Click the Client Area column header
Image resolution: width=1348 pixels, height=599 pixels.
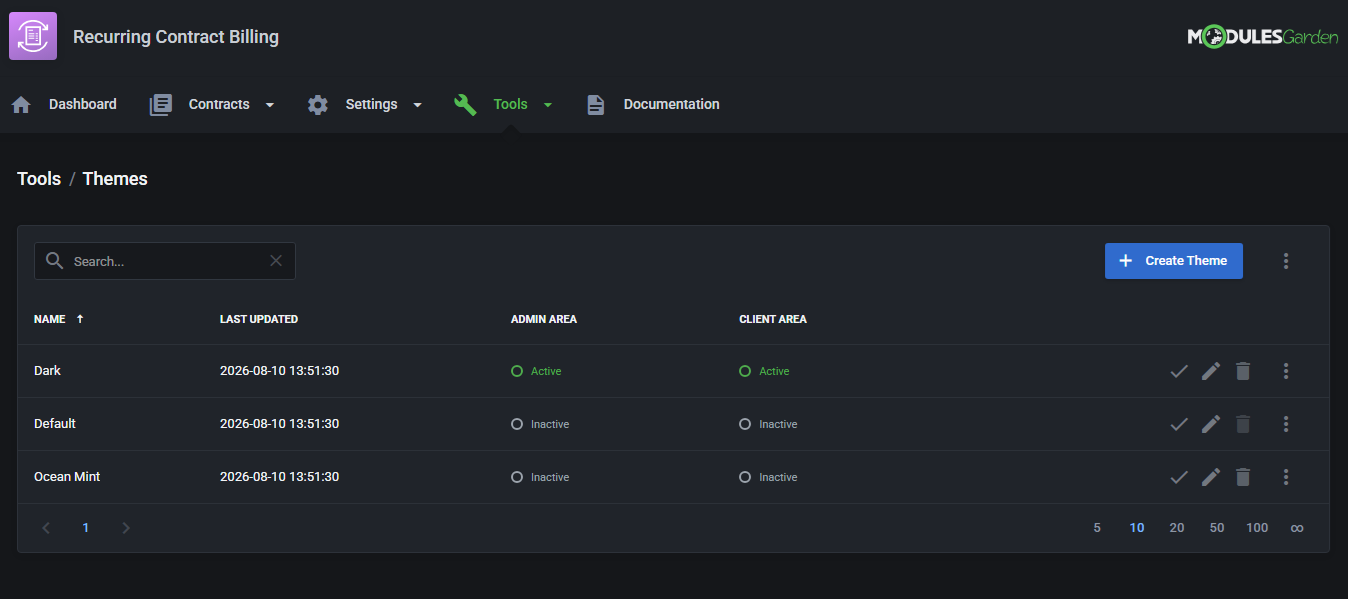point(773,319)
